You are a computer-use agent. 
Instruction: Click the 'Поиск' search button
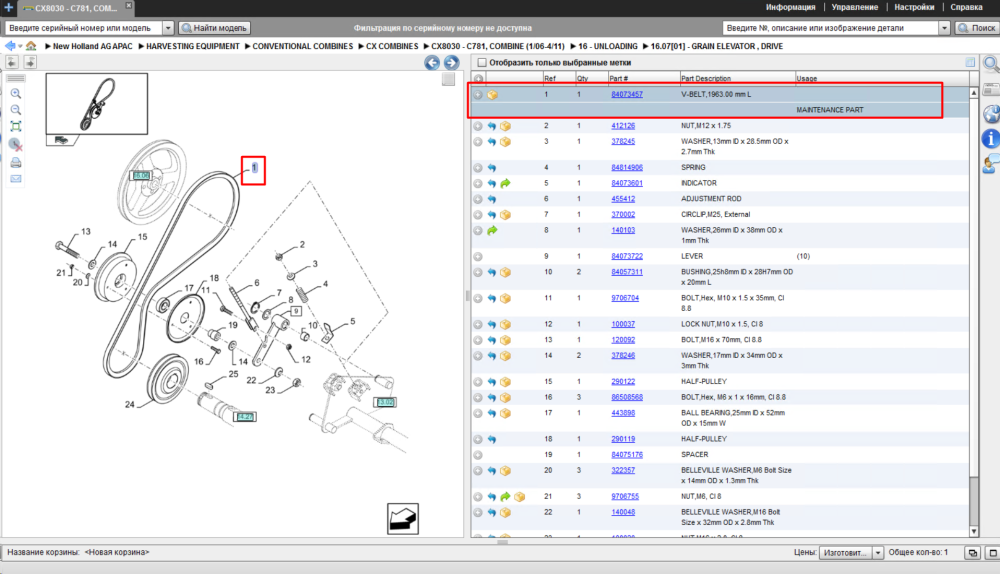(x=976, y=28)
